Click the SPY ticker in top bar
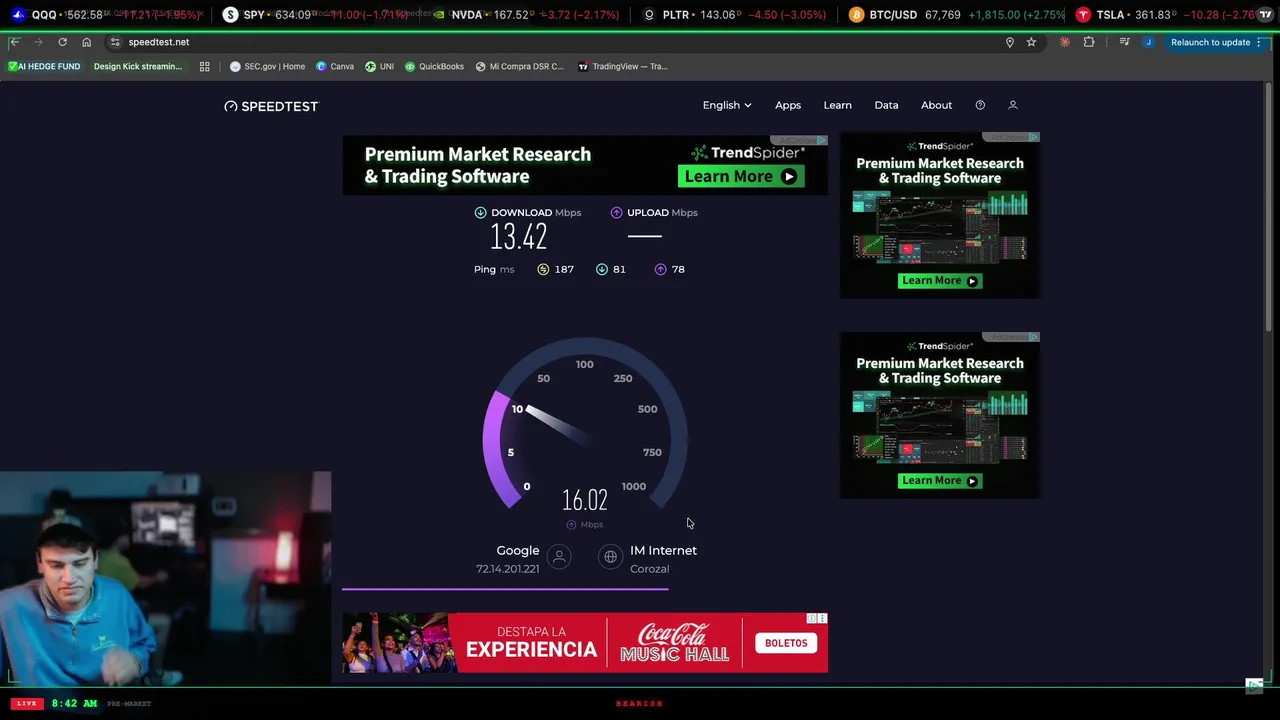1280x720 pixels. pyautogui.click(x=315, y=15)
